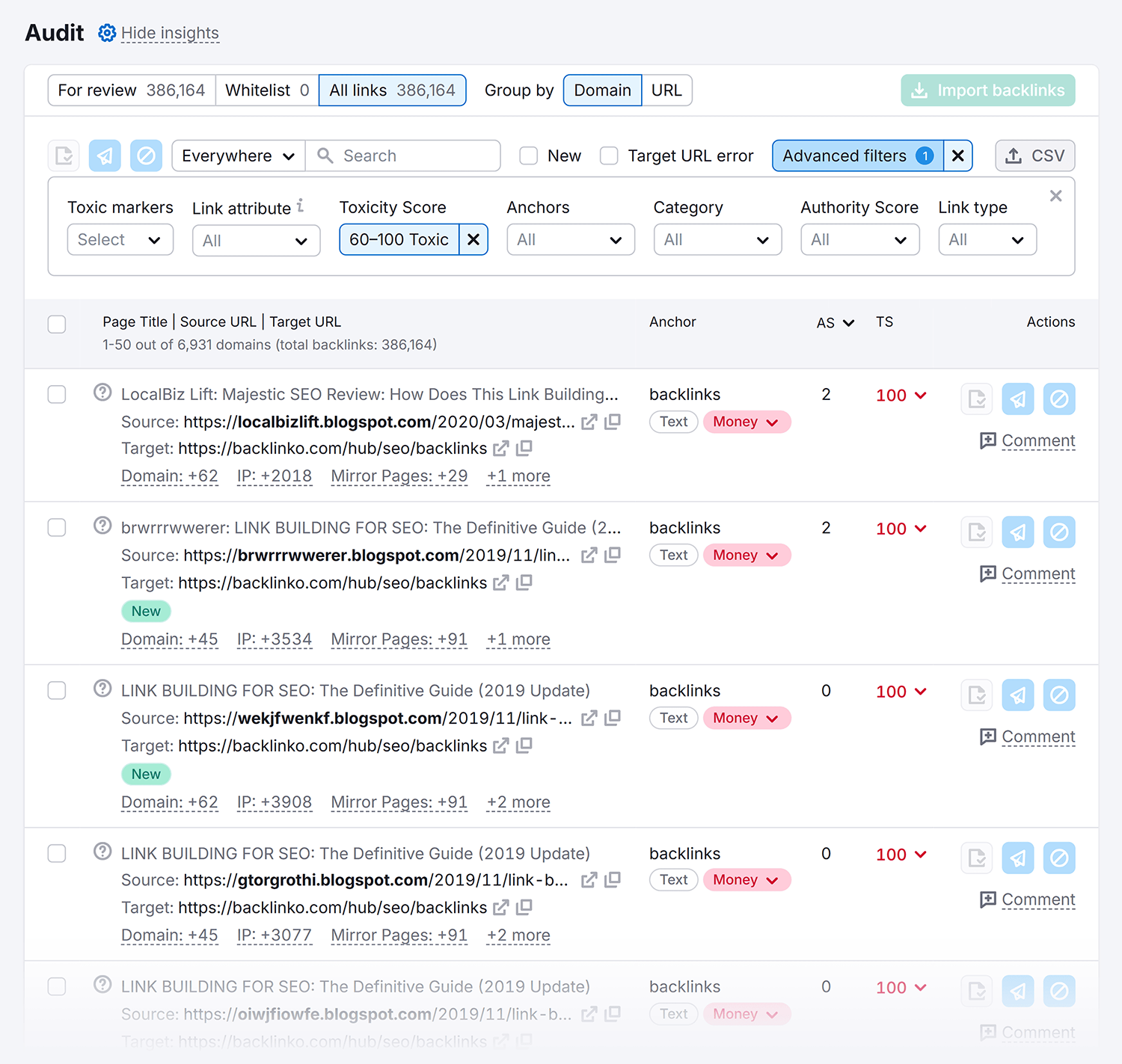Move the brwrrrwwerer backlink to the Remove list

coord(1018,532)
